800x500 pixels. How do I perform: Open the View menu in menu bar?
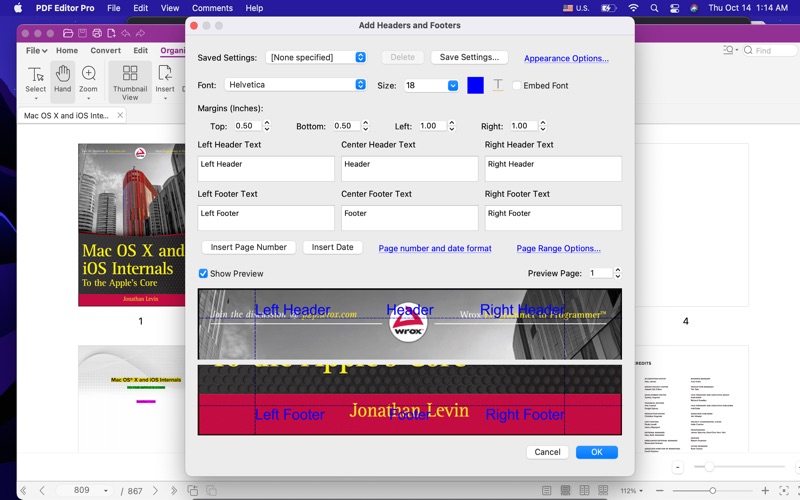pos(170,8)
